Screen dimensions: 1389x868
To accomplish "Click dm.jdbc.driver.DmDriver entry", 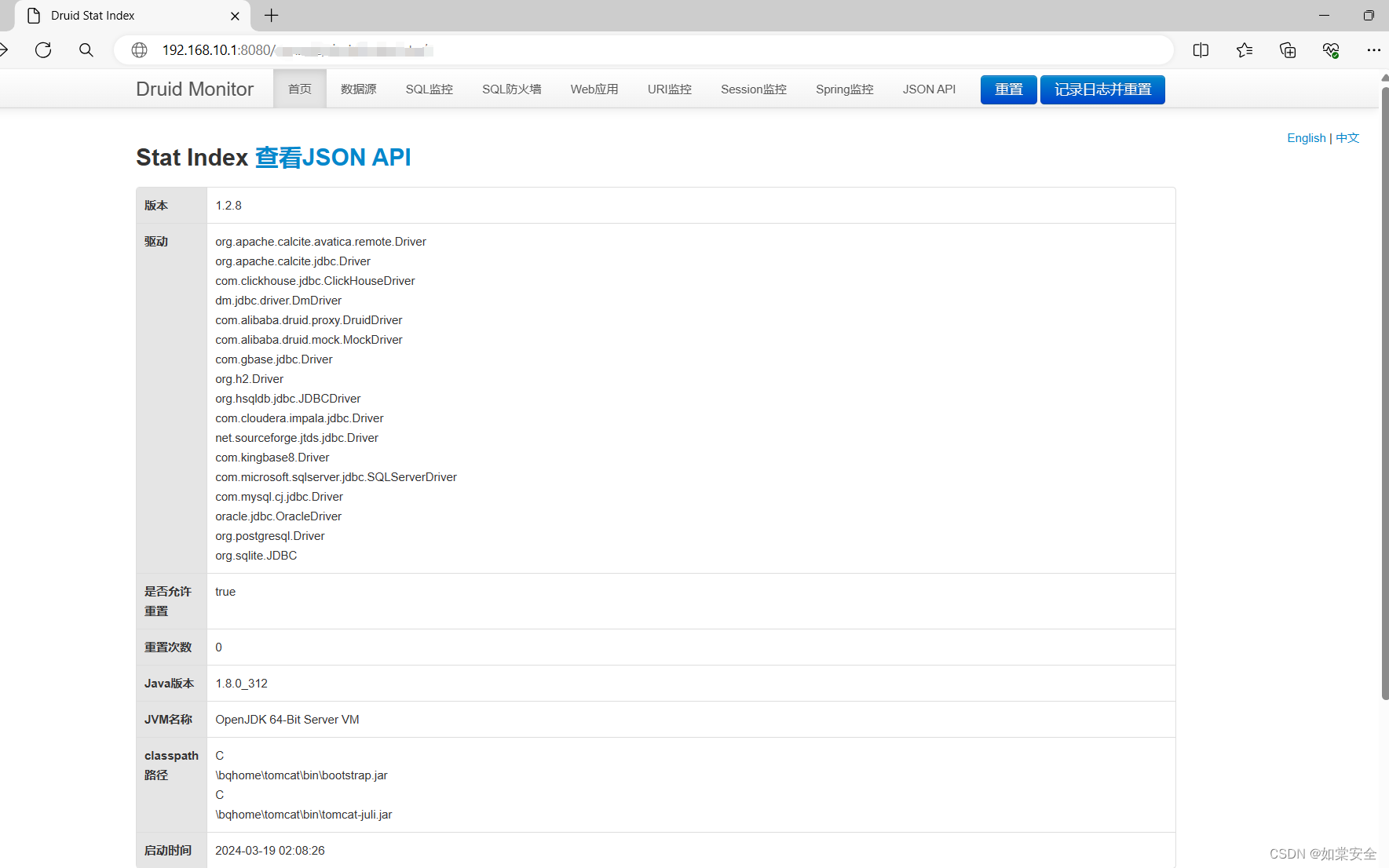I will tap(279, 301).
